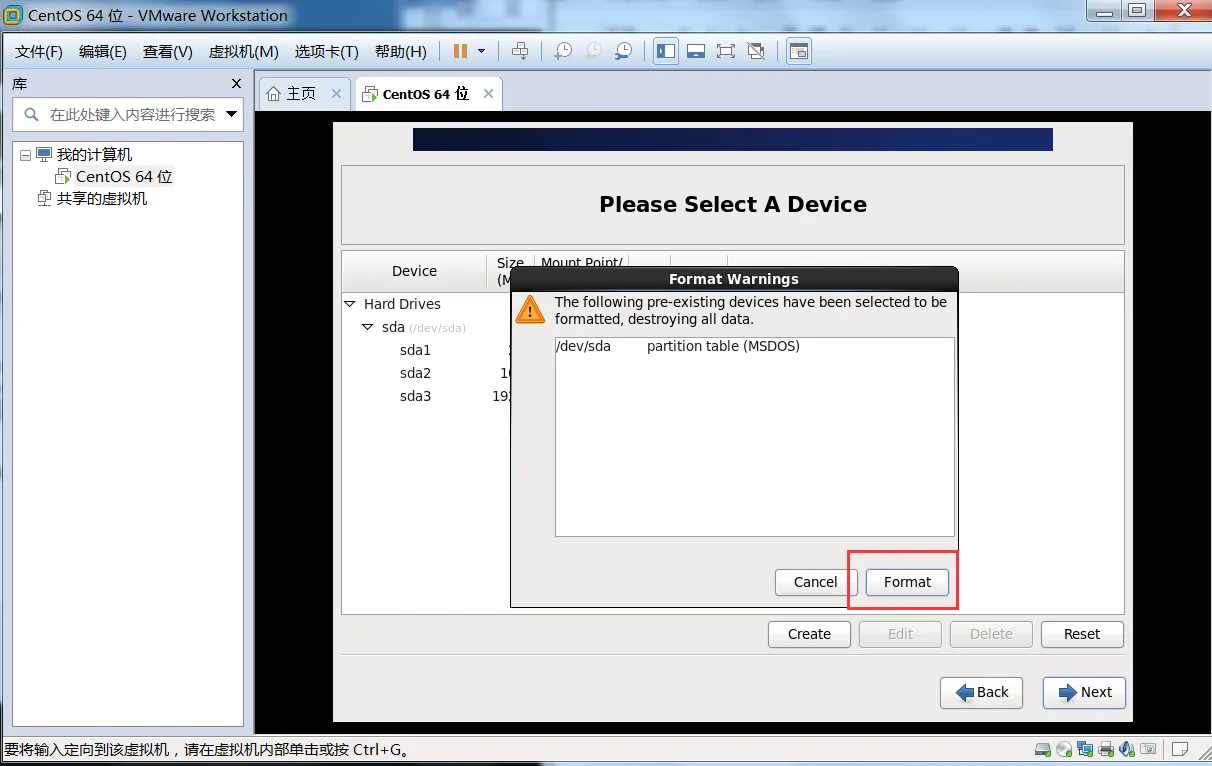Open the 选项卡(T) menu
Viewport: 1212px width, 766px height.
tap(326, 52)
